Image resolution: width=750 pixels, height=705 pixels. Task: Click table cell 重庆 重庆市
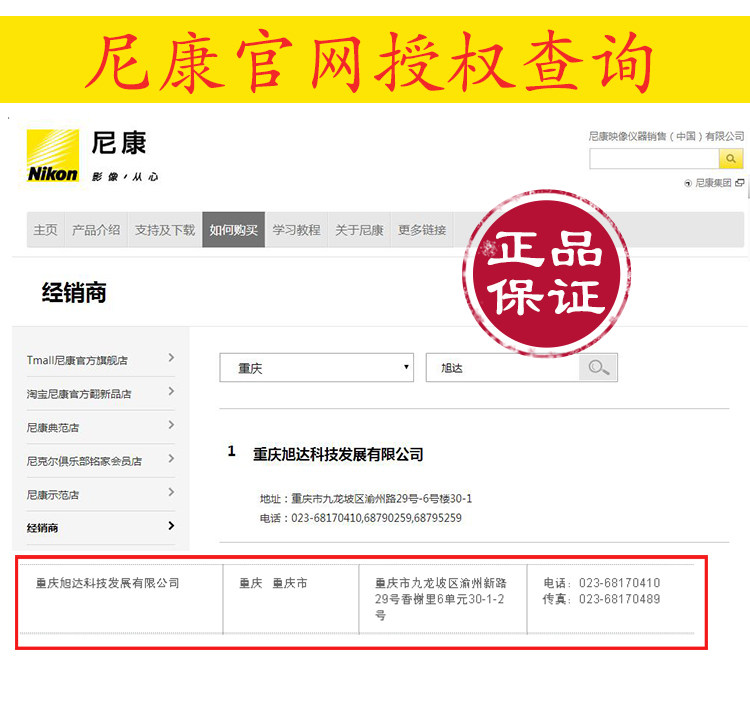(x=273, y=583)
